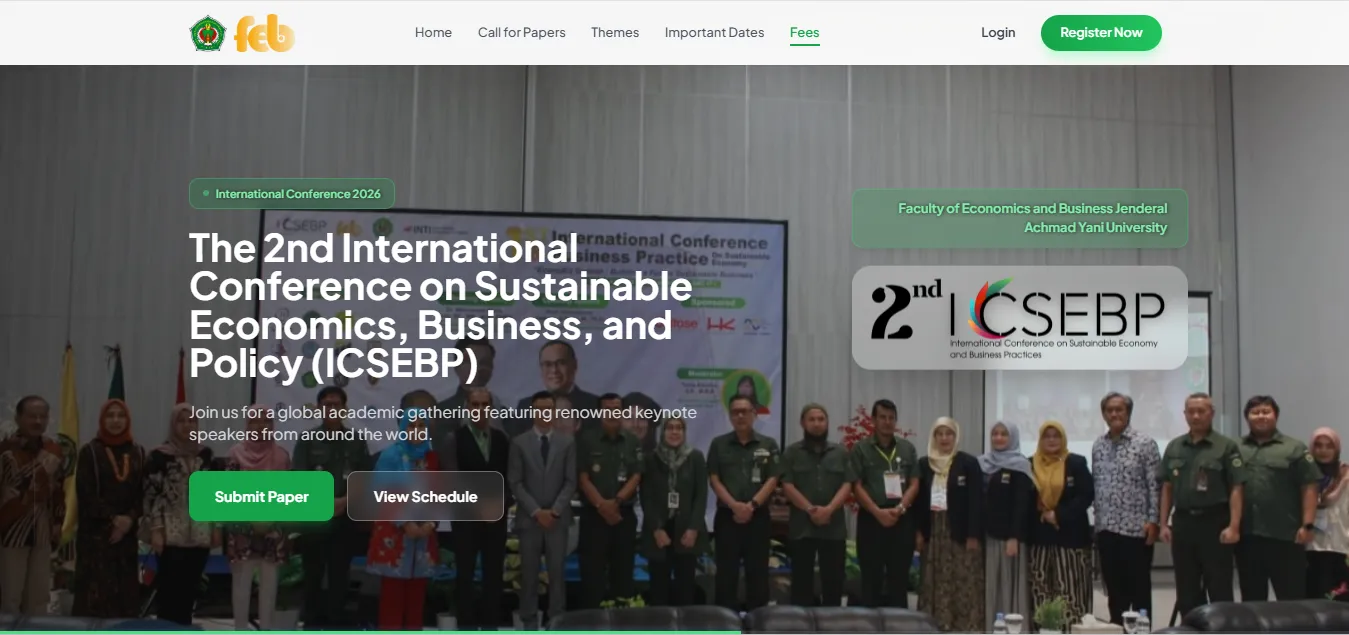Click the main ICSEBP conference heading
1349x635 pixels.
point(440,306)
